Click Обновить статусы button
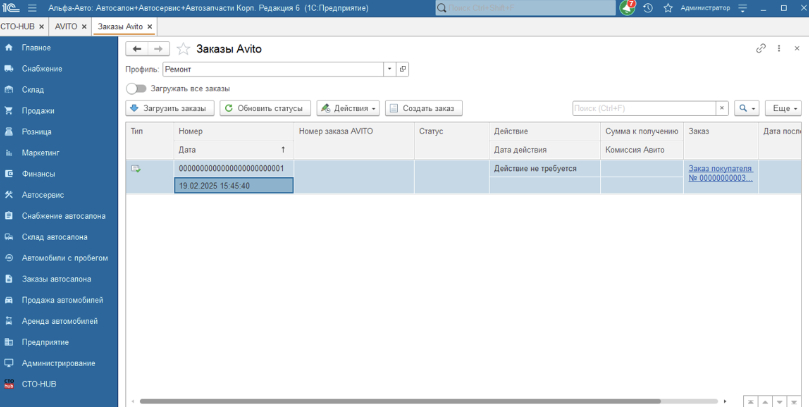The height and width of the screenshot is (407, 809). pos(265,108)
